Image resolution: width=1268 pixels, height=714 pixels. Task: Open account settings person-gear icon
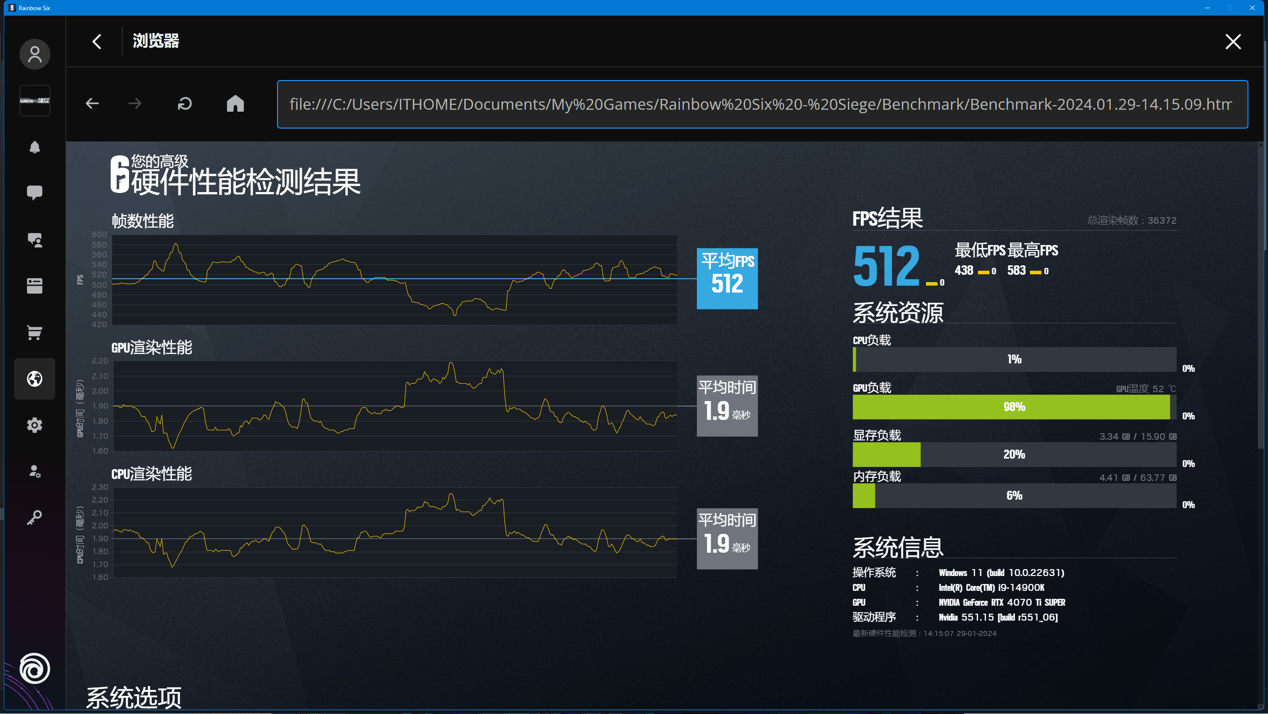pos(35,471)
